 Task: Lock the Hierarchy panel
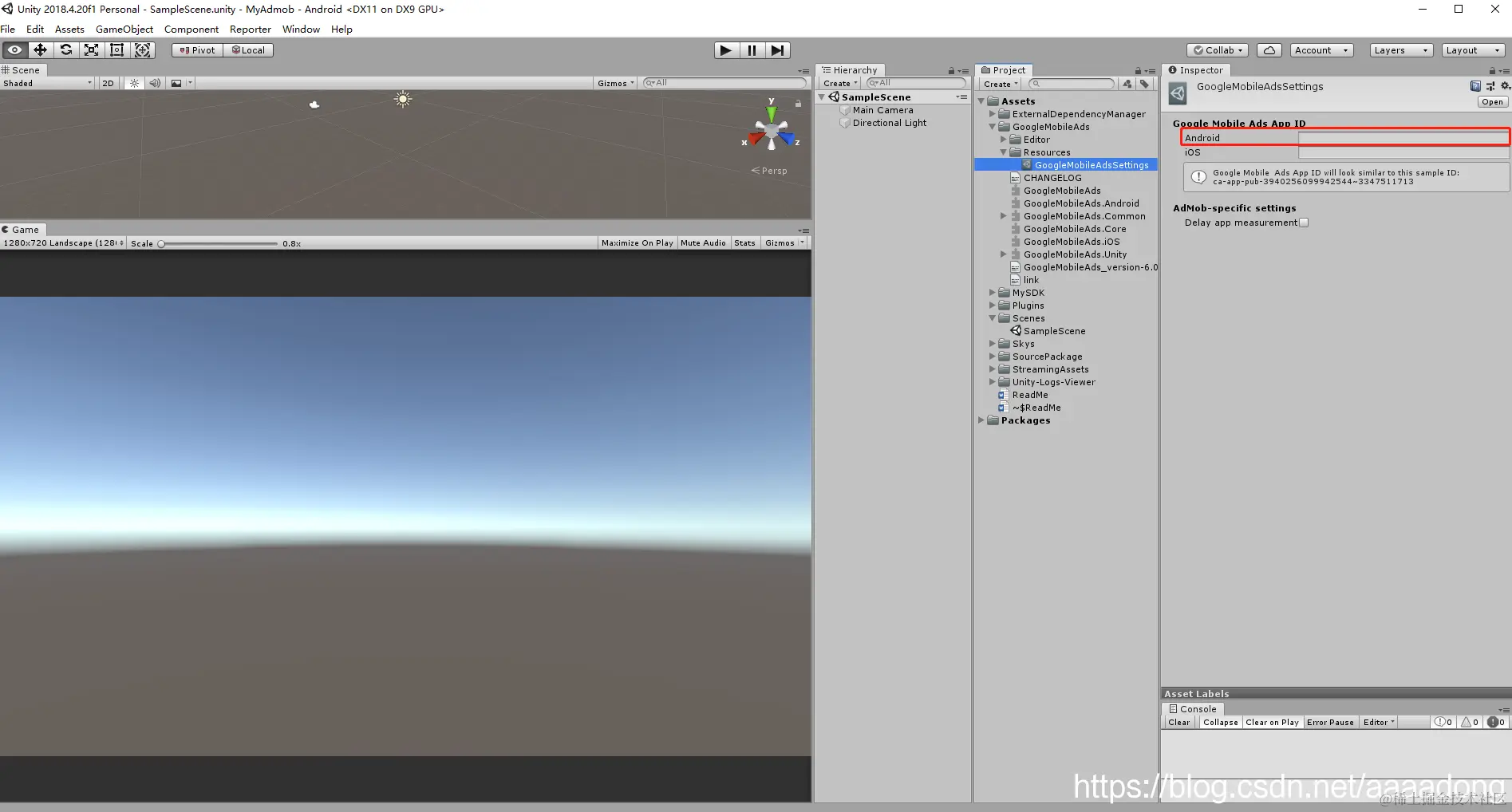point(951,71)
